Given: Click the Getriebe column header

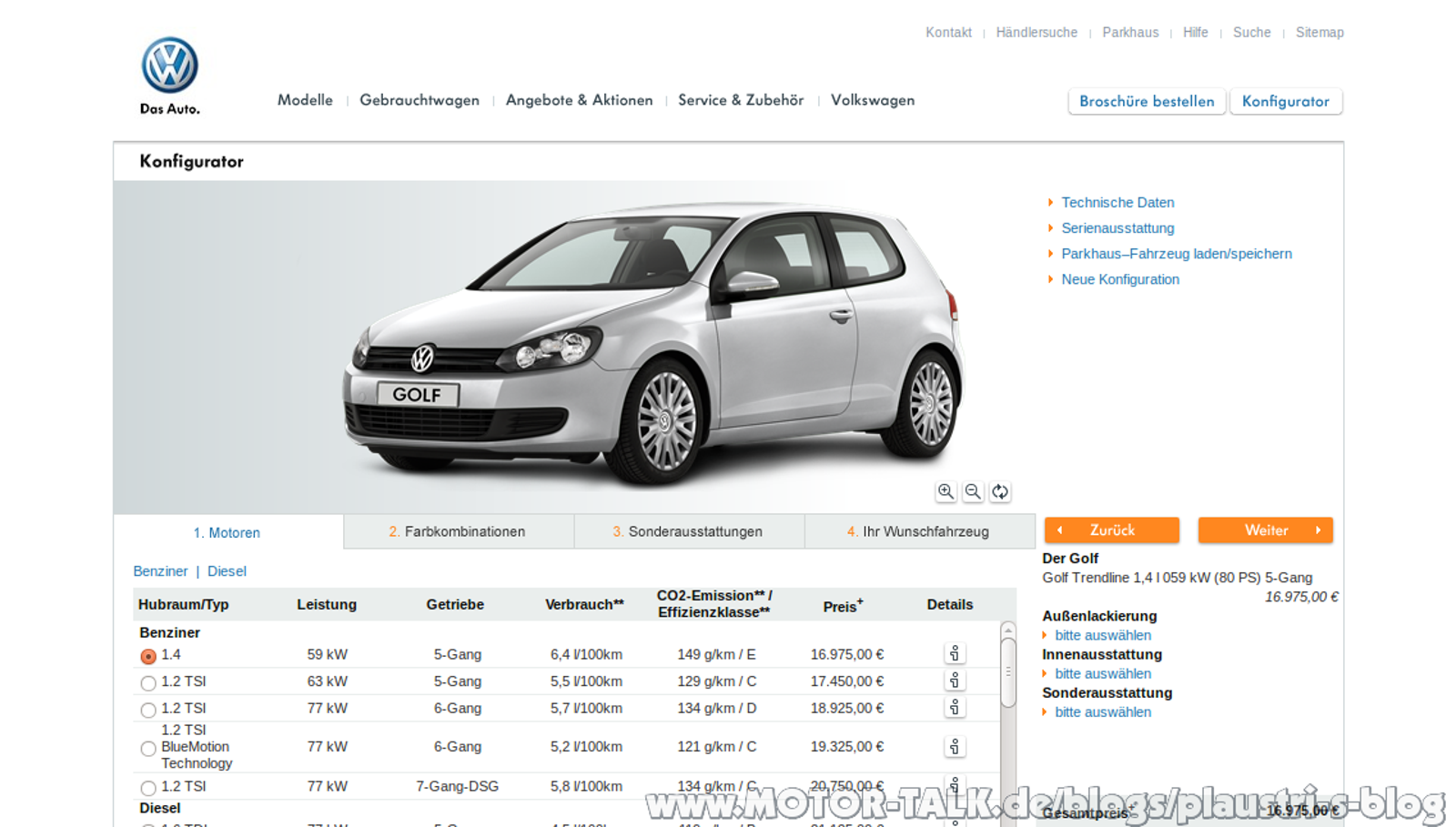Looking at the screenshot, I should (x=455, y=604).
